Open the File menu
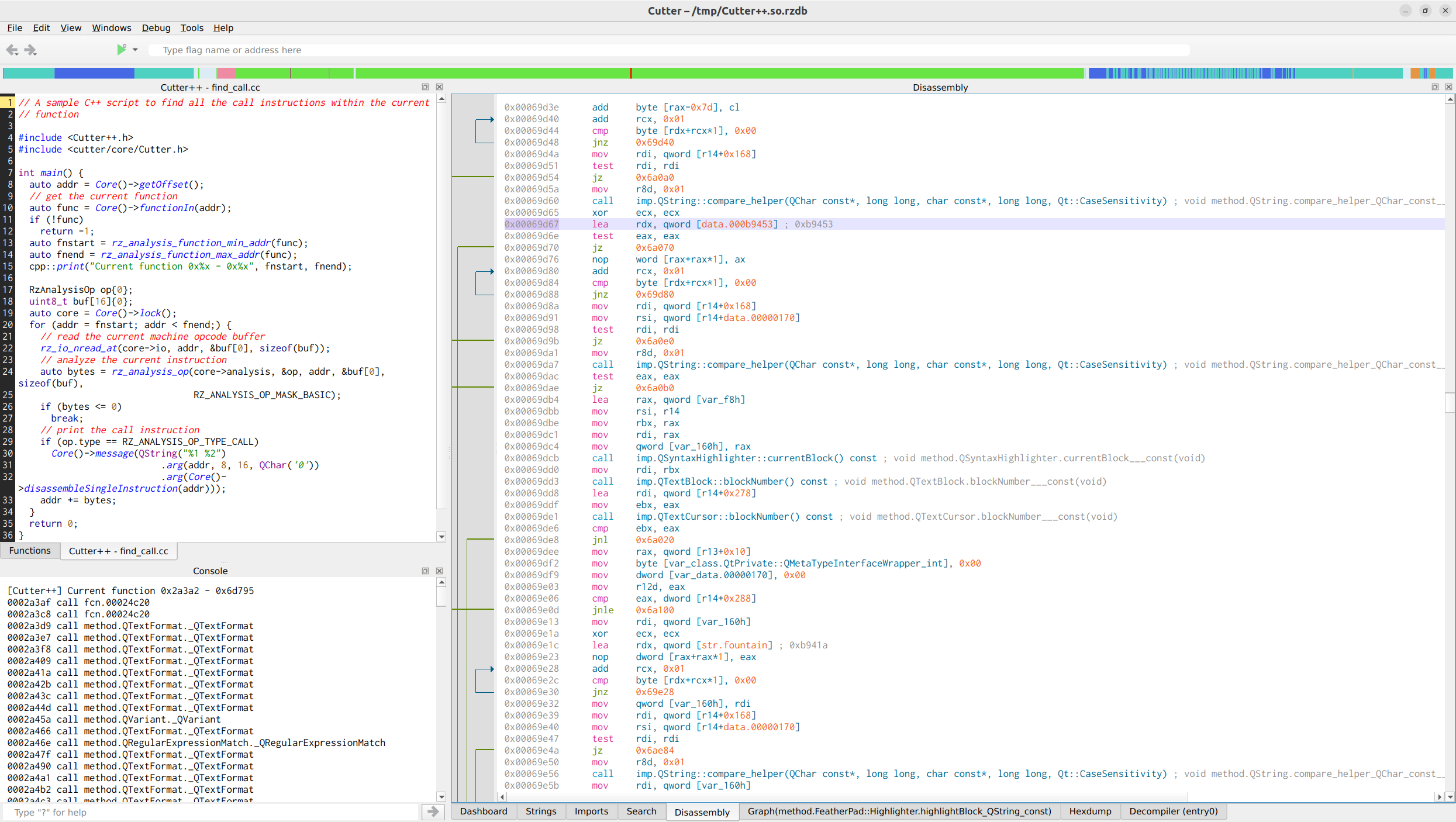Image resolution: width=1456 pixels, height=822 pixels. tap(15, 28)
